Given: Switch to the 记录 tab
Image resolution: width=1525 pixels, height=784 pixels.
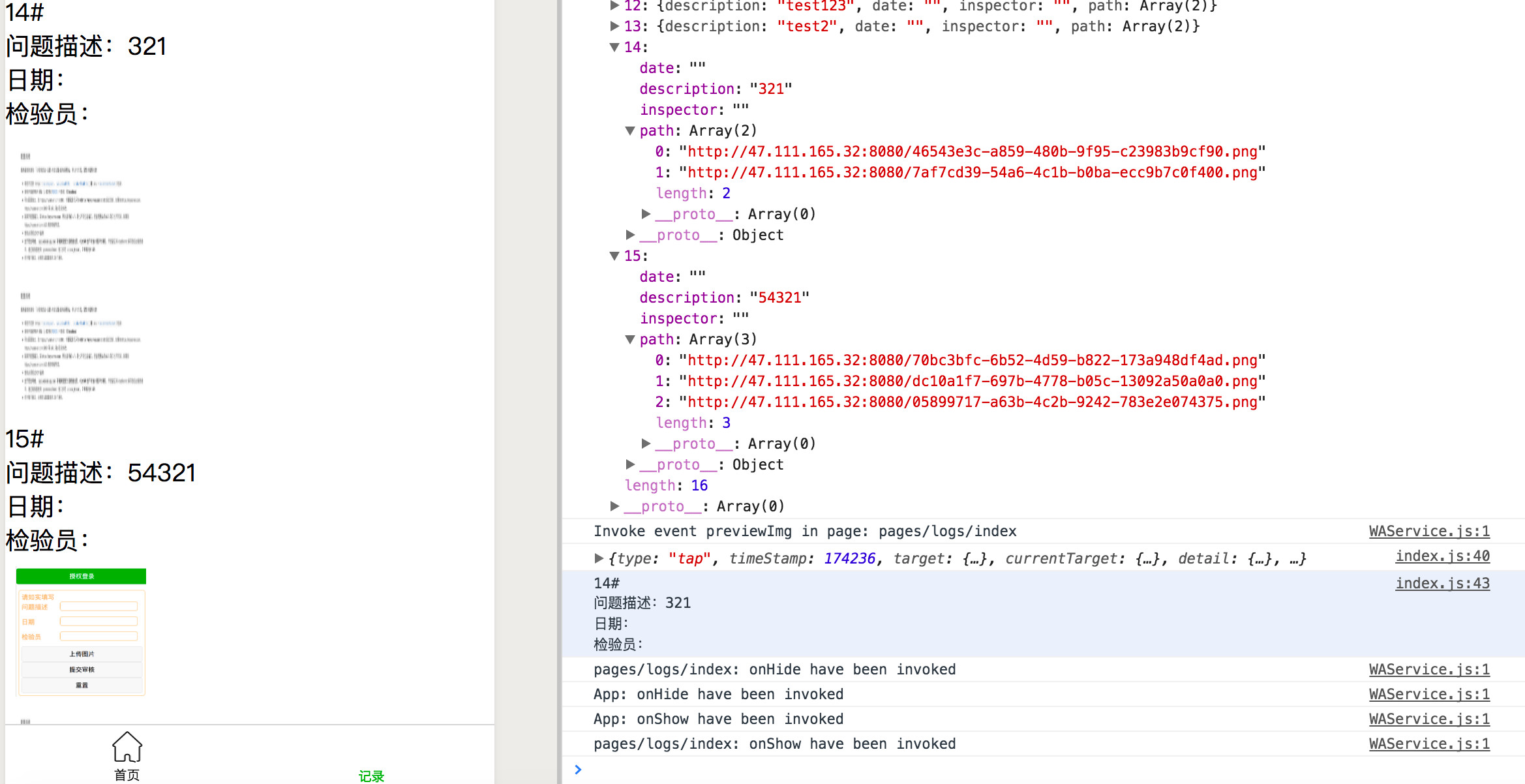Looking at the screenshot, I should pyautogui.click(x=371, y=776).
